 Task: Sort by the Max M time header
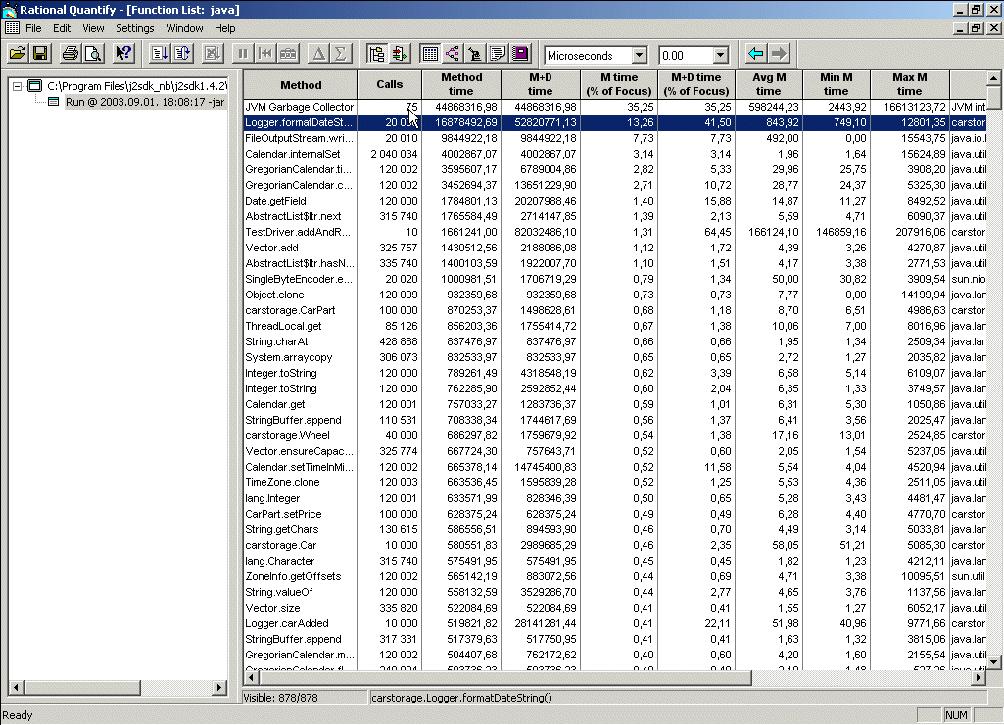pyautogui.click(x=909, y=85)
